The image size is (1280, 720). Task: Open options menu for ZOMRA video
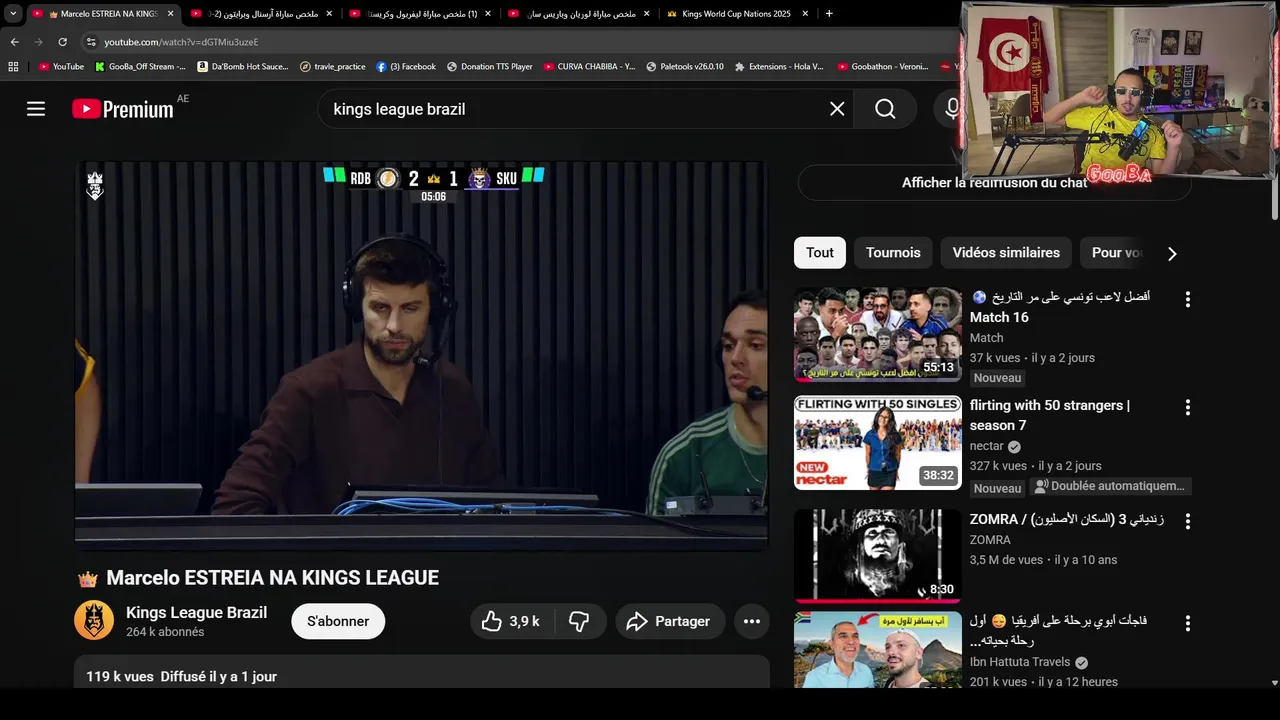click(x=1187, y=521)
